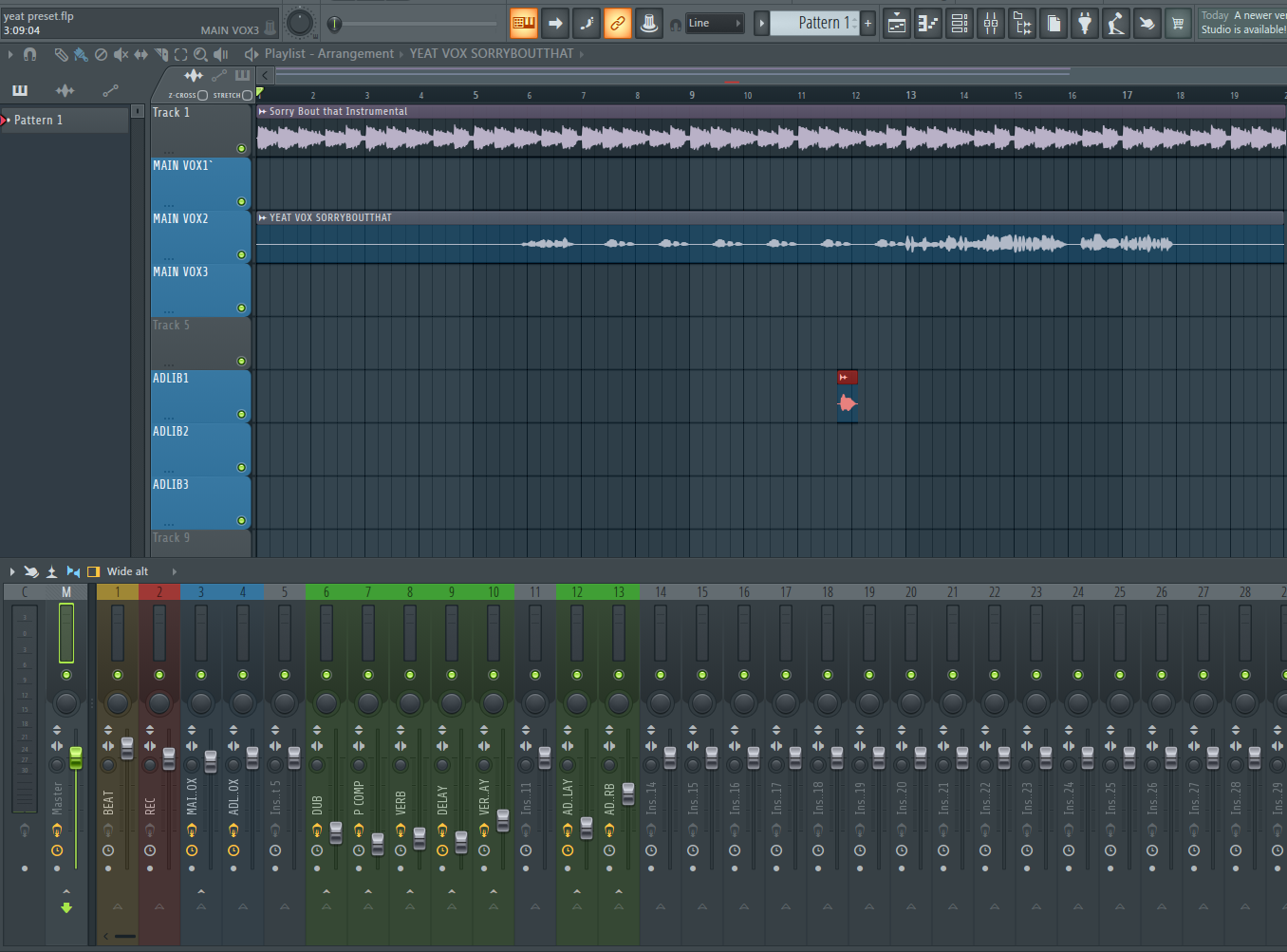Open the project copy/pages icon
1287x952 pixels.
coord(1054,24)
